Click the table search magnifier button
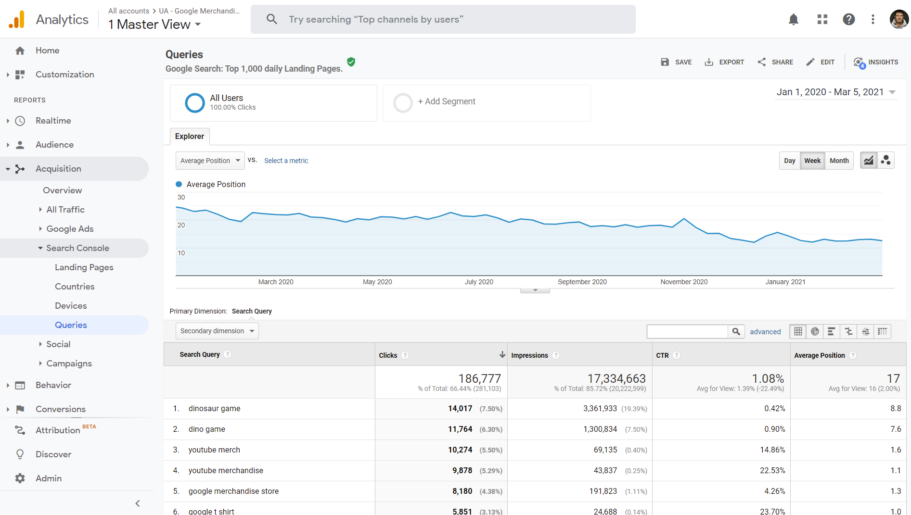This screenshot has width=911, height=515. click(x=736, y=331)
